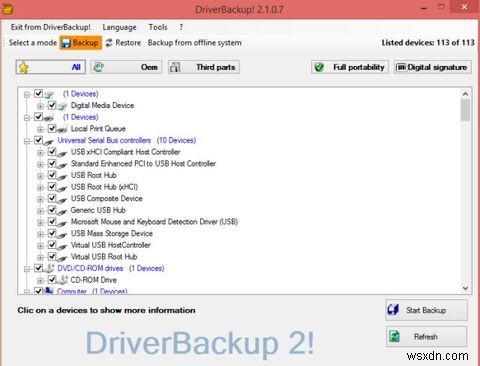The width and height of the screenshot is (480, 366).
Task: Select Microsoft Mouse and Keyboard Detection Driver (USB)
Action: point(154,222)
